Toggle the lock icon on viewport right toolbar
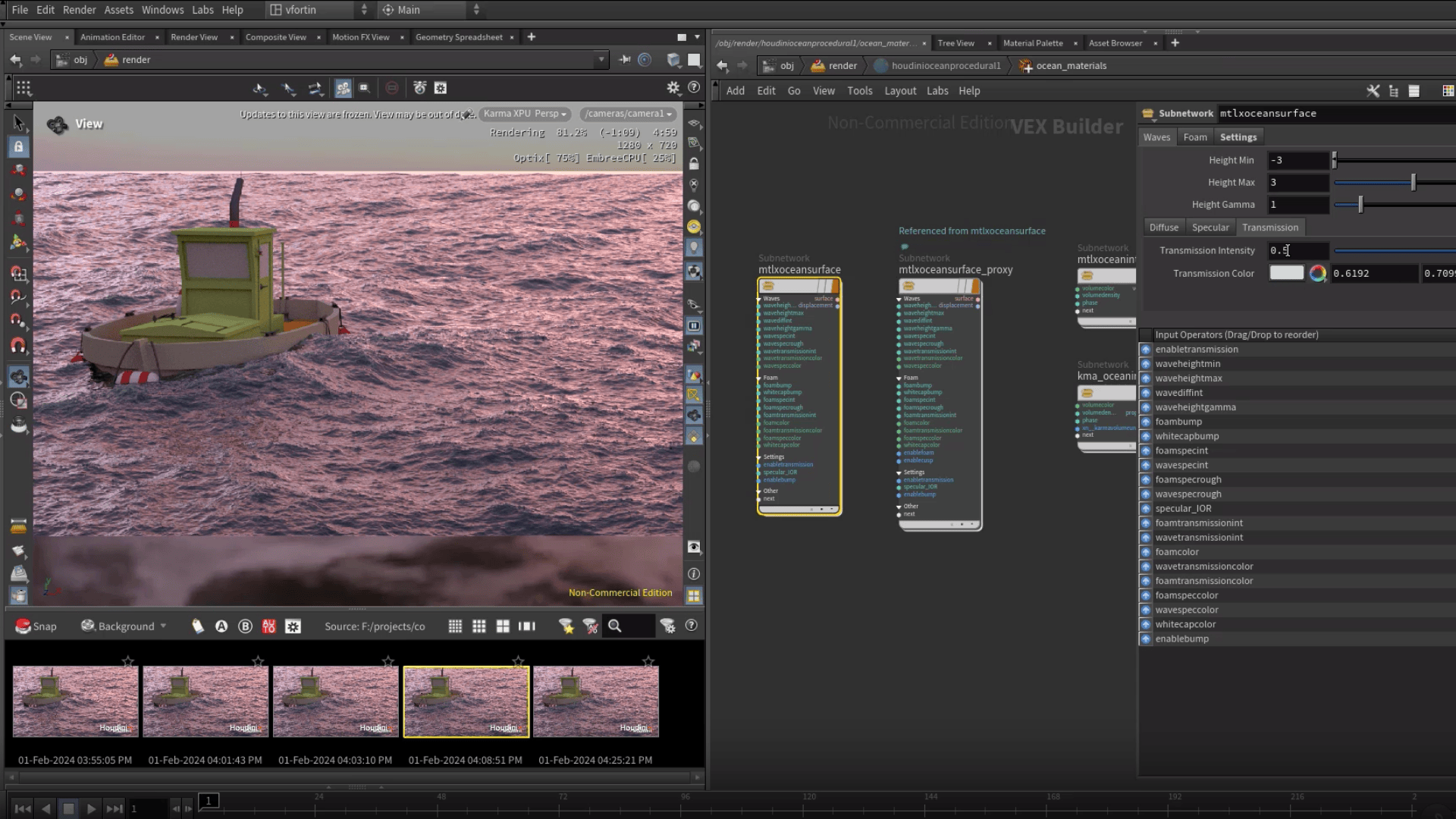 point(694,164)
